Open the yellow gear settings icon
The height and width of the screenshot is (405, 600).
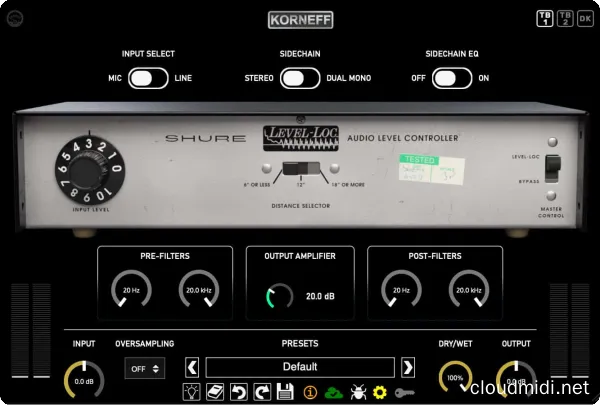tap(380, 392)
